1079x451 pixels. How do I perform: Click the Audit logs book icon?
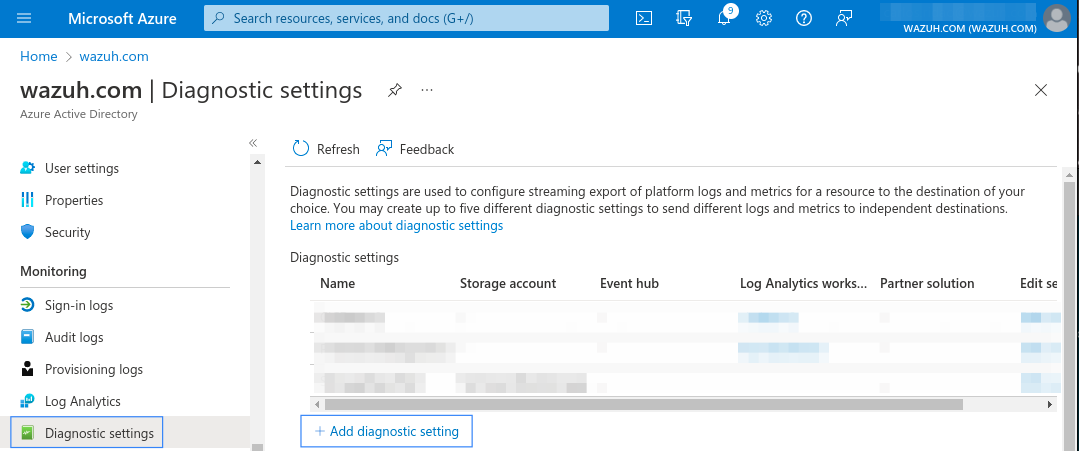[28, 337]
